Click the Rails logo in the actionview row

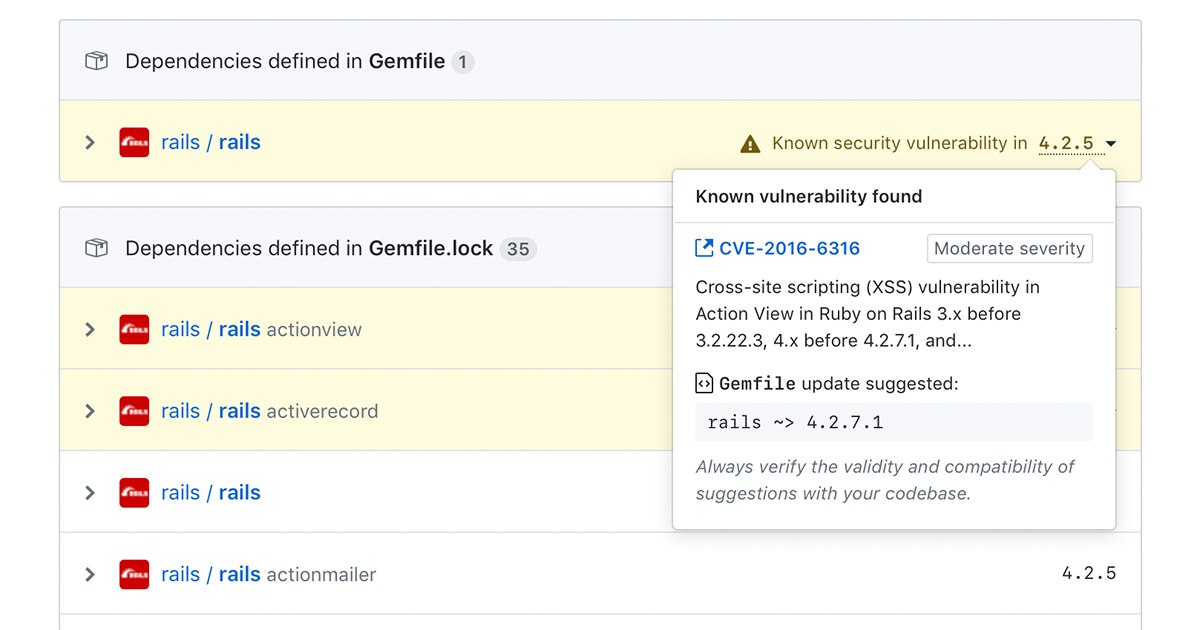(x=134, y=330)
